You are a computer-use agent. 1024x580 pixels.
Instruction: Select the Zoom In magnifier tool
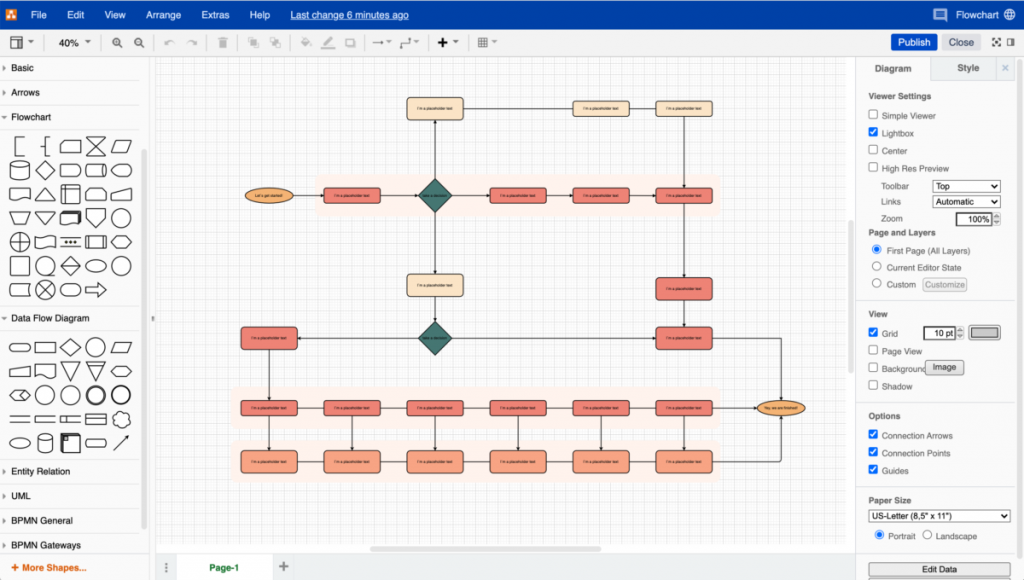coord(117,42)
